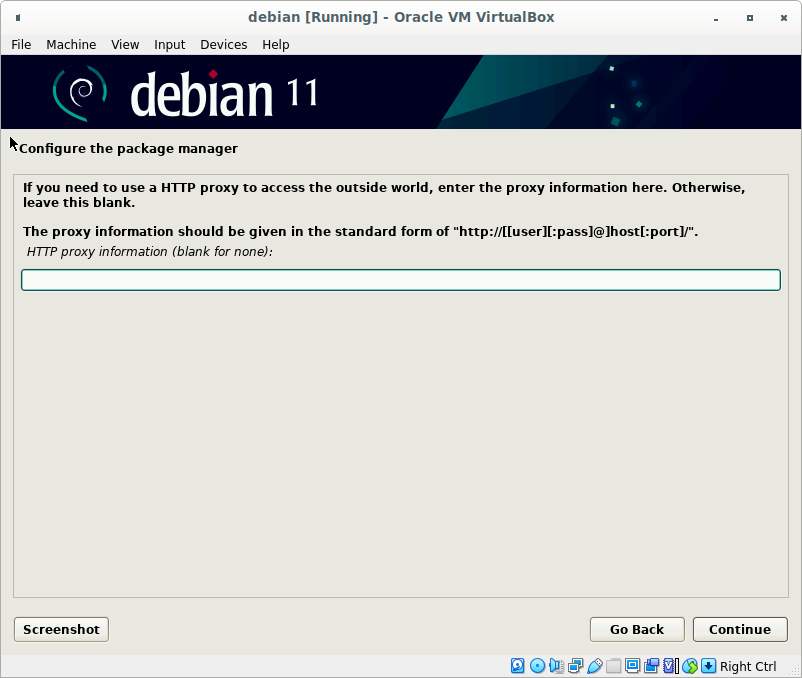This screenshot has width=802, height=678.
Task: Open the File menu
Action: (21, 44)
